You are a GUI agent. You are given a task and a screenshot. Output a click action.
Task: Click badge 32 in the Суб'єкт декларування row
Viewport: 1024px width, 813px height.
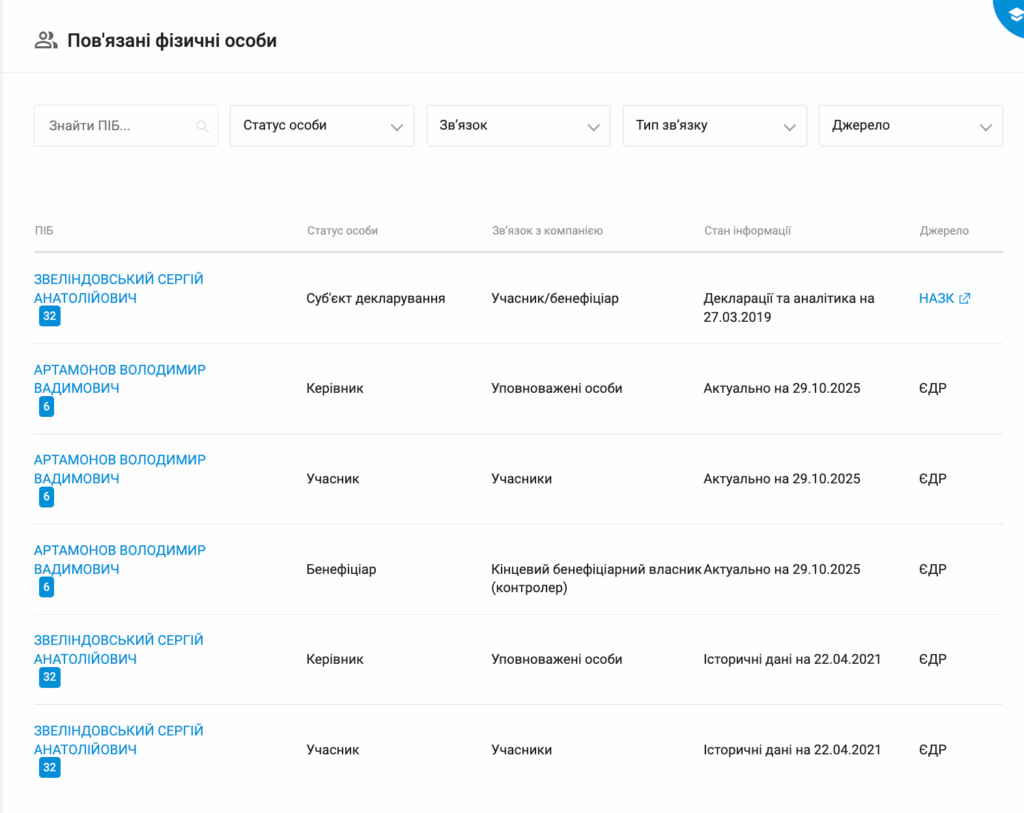pyautogui.click(x=49, y=317)
